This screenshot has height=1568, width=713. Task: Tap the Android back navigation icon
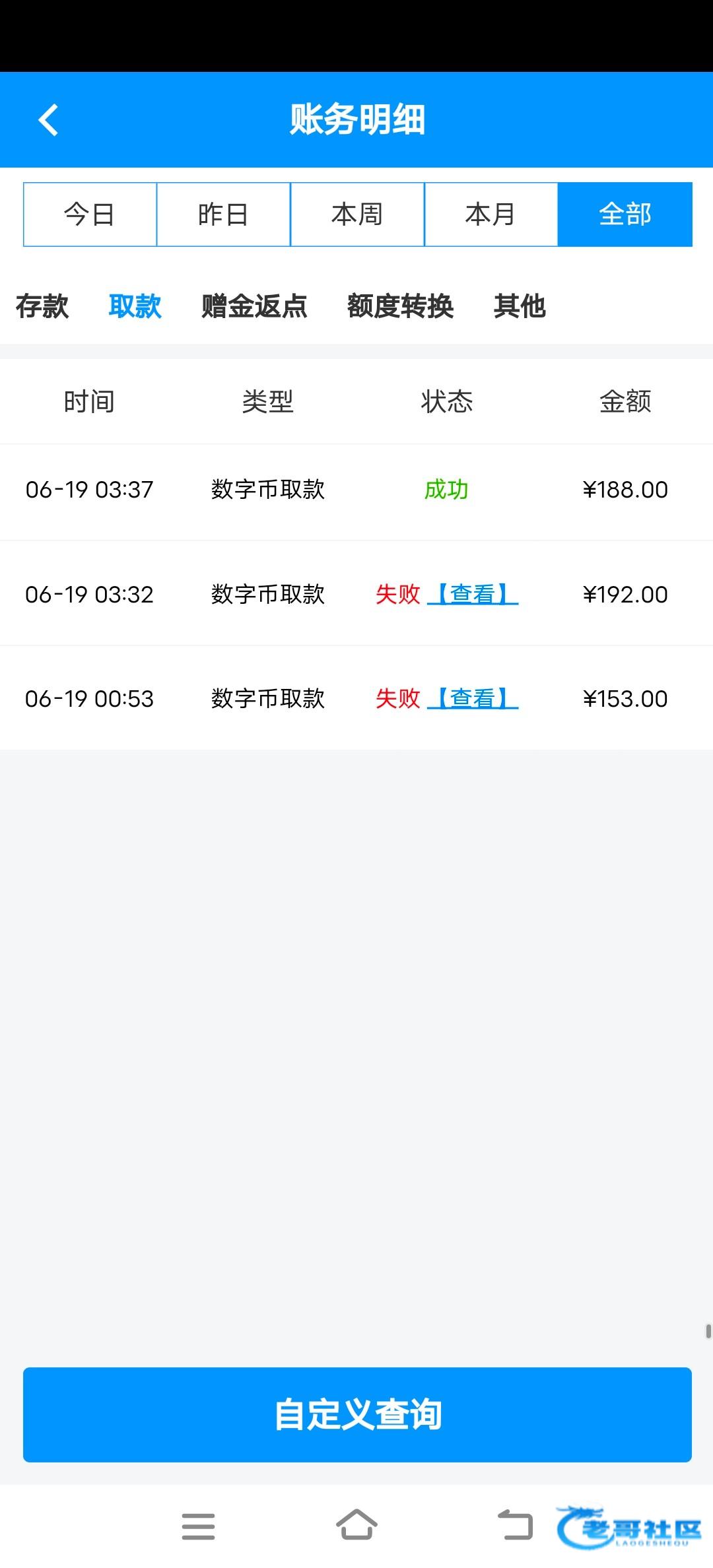pyautogui.click(x=515, y=1524)
